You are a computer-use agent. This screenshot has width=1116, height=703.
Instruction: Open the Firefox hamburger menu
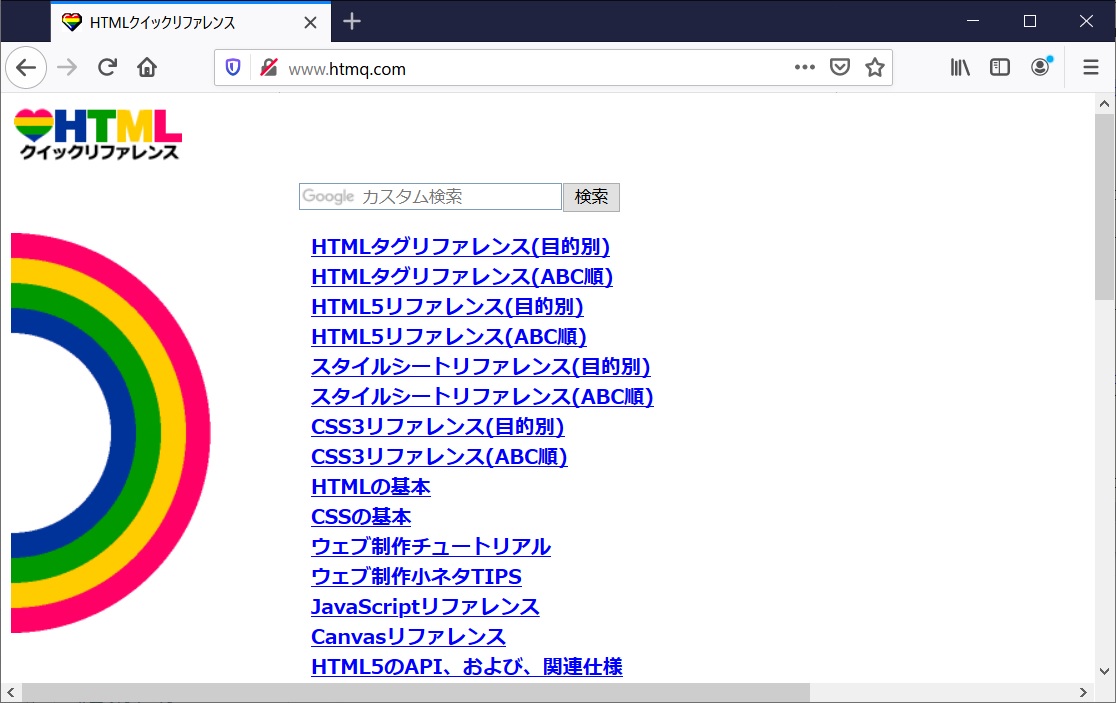(1090, 68)
